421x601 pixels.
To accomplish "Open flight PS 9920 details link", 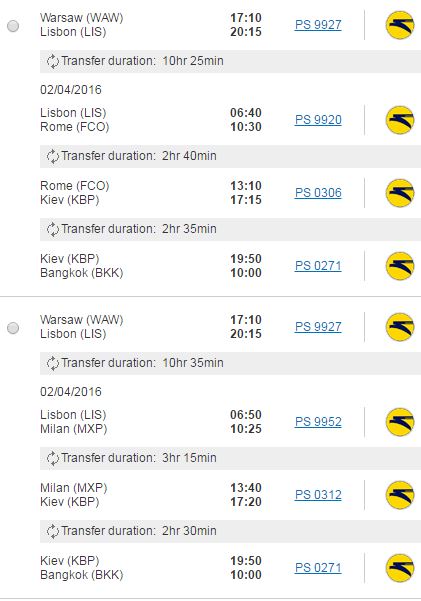I will coord(318,120).
